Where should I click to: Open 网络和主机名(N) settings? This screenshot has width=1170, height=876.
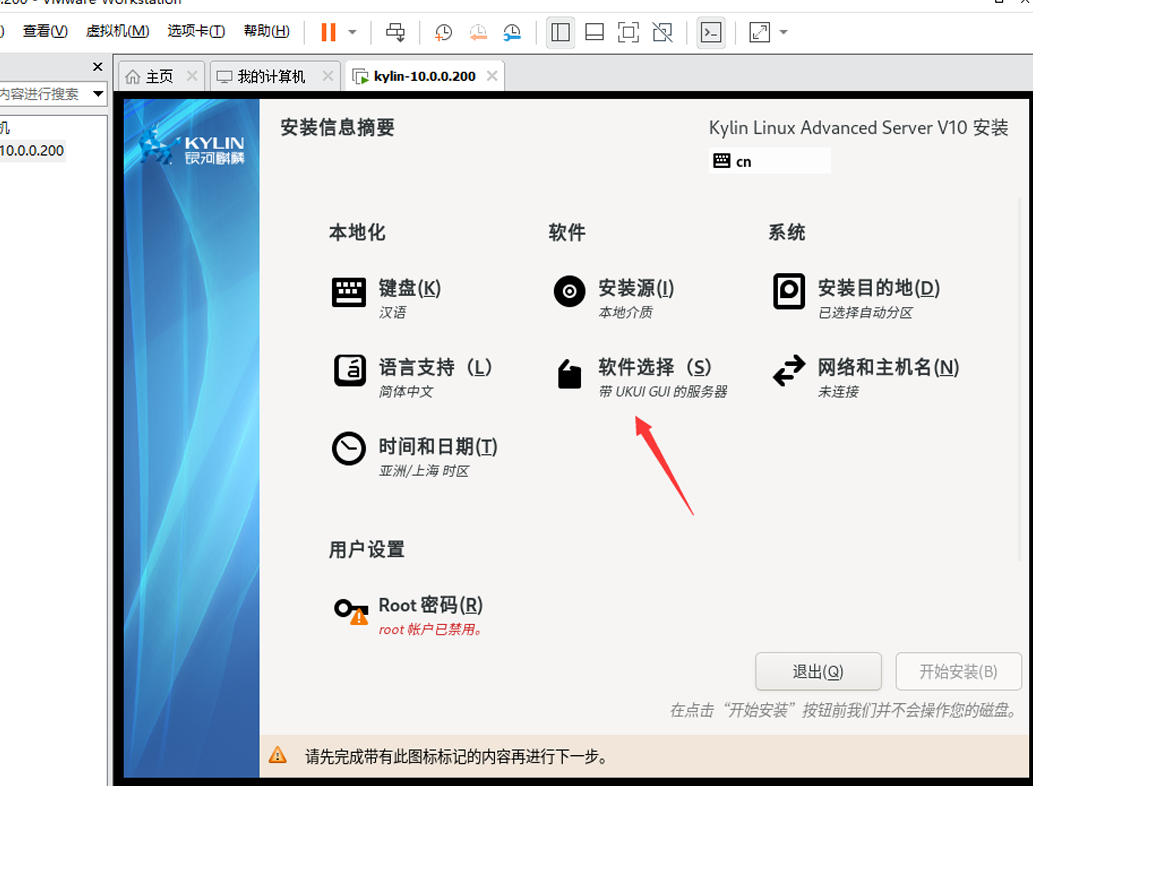888,367
